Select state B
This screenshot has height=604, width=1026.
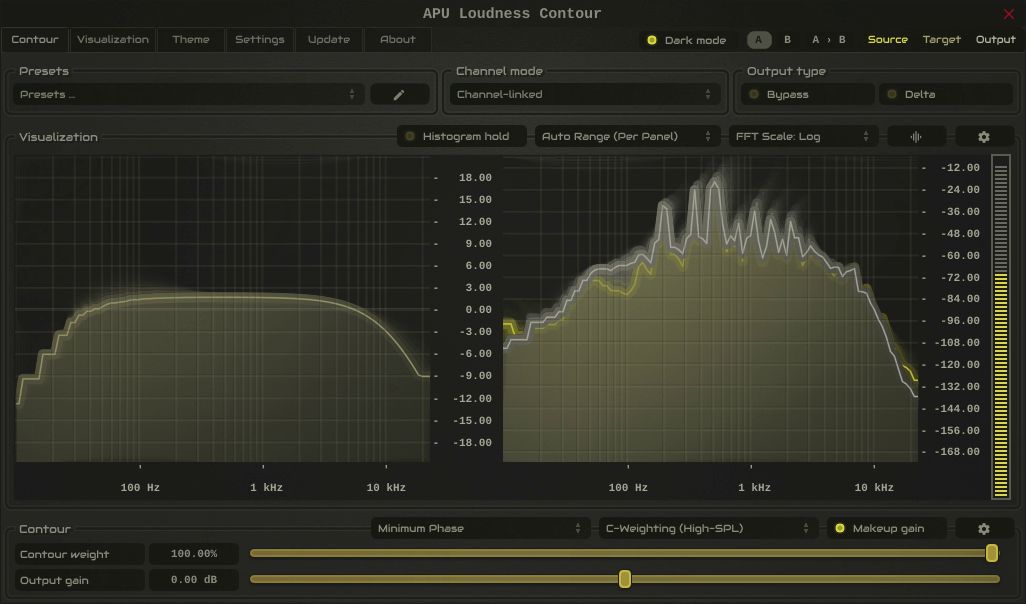[787, 40]
